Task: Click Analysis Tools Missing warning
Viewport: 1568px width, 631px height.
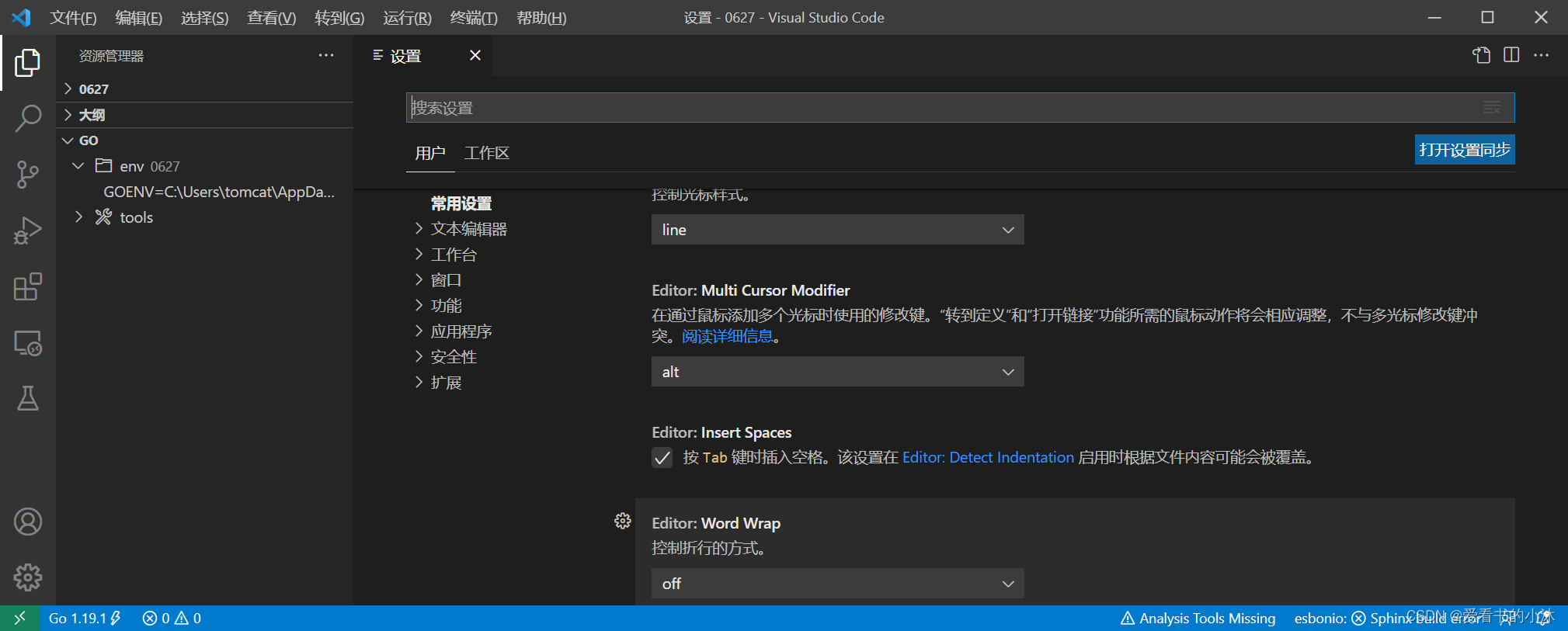Action: [1198, 618]
